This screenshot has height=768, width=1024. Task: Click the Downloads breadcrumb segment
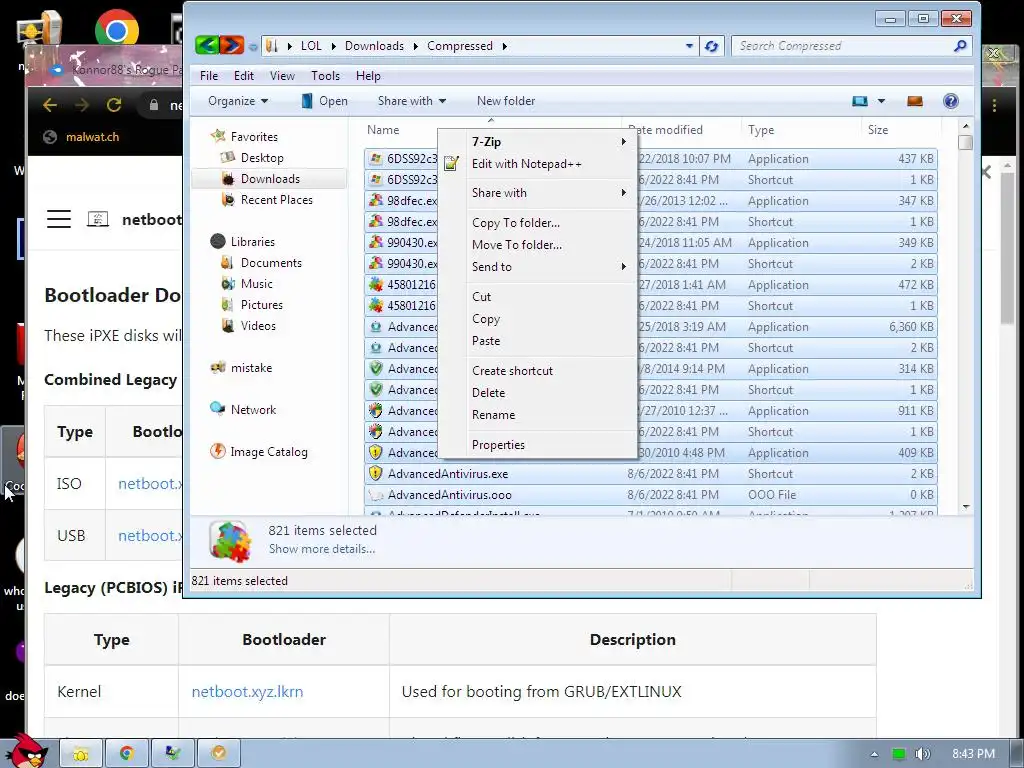[374, 46]
